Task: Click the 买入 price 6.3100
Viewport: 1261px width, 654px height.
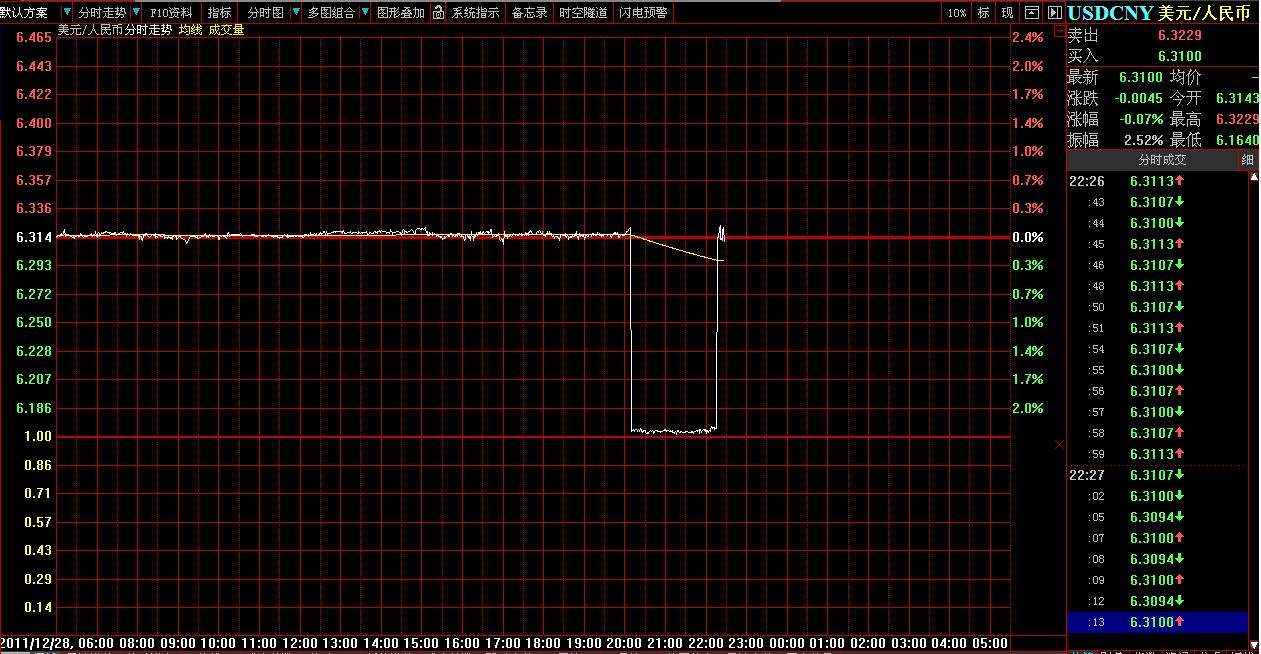Action: tap(1179, 56)
